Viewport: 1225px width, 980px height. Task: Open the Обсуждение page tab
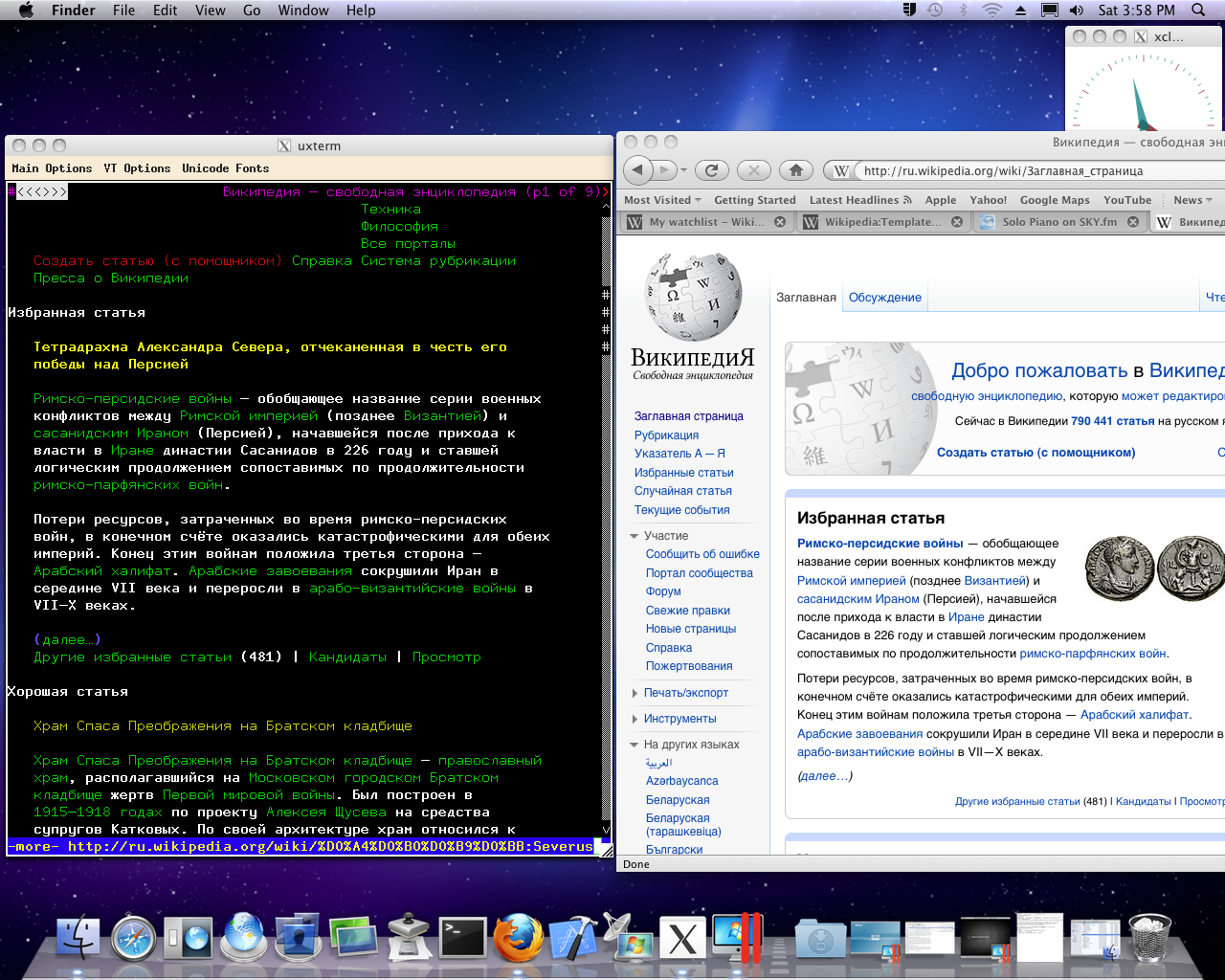(884, 298)
